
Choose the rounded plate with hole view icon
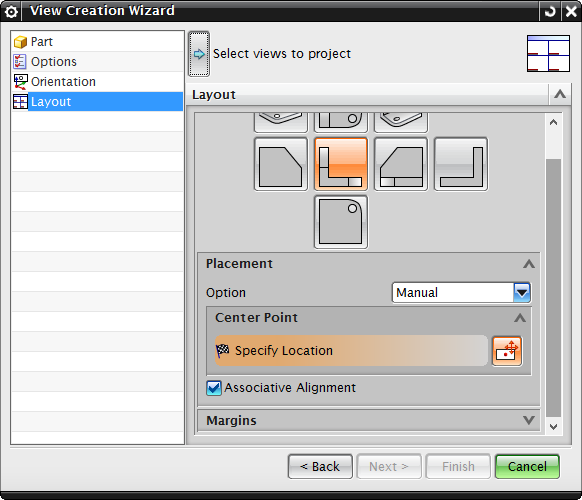click(x=341, y=222)
